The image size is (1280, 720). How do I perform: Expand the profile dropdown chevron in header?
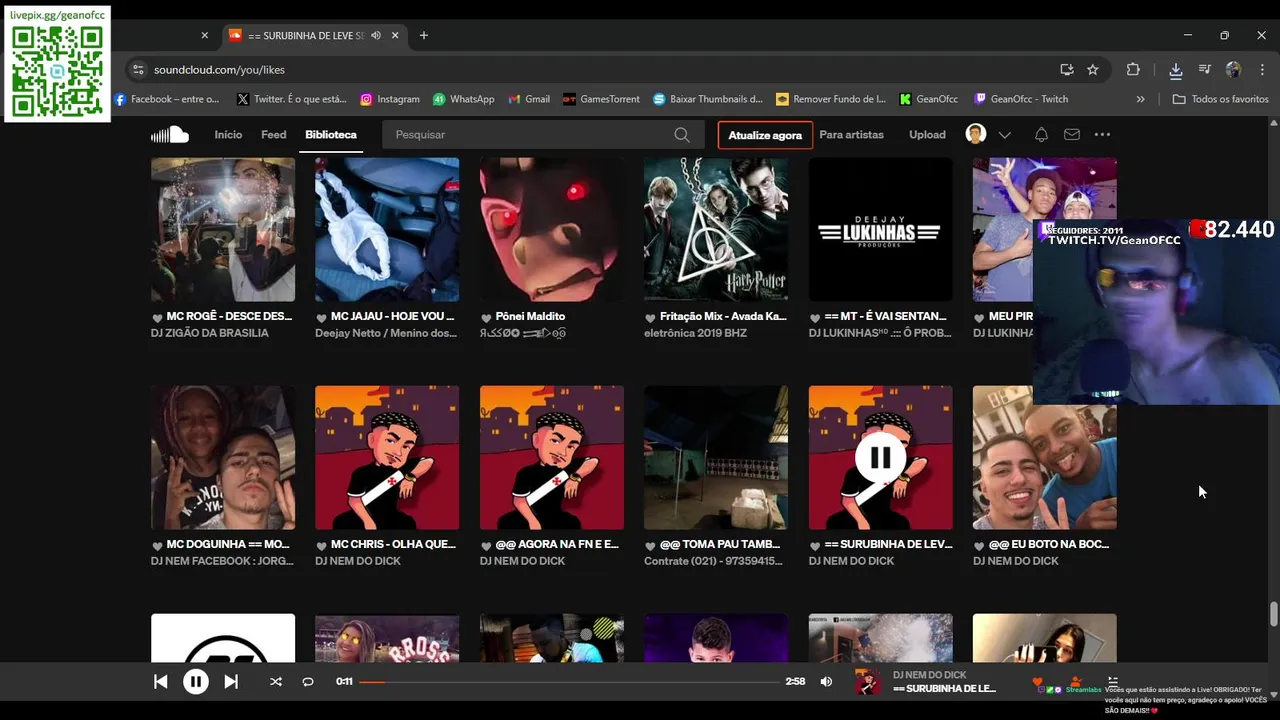pyautogui.click(x=1005, y=135)
